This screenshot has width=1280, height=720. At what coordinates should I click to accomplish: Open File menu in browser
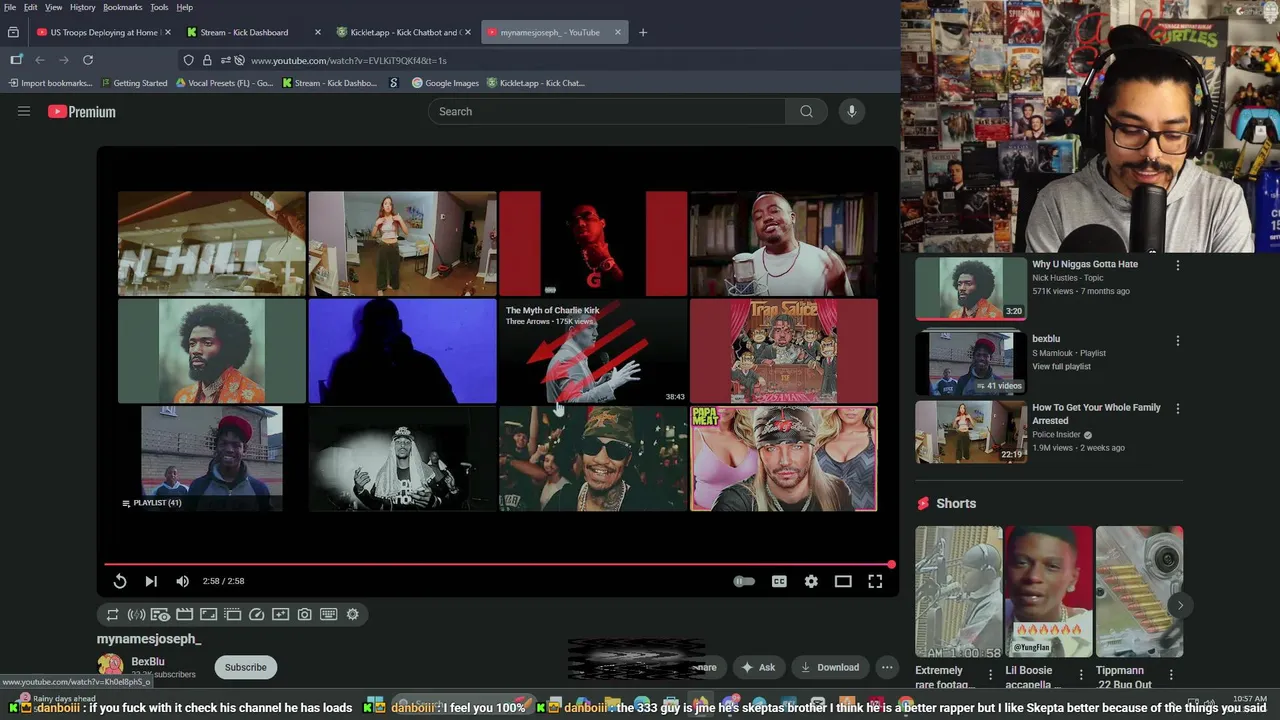click(10, 7)
